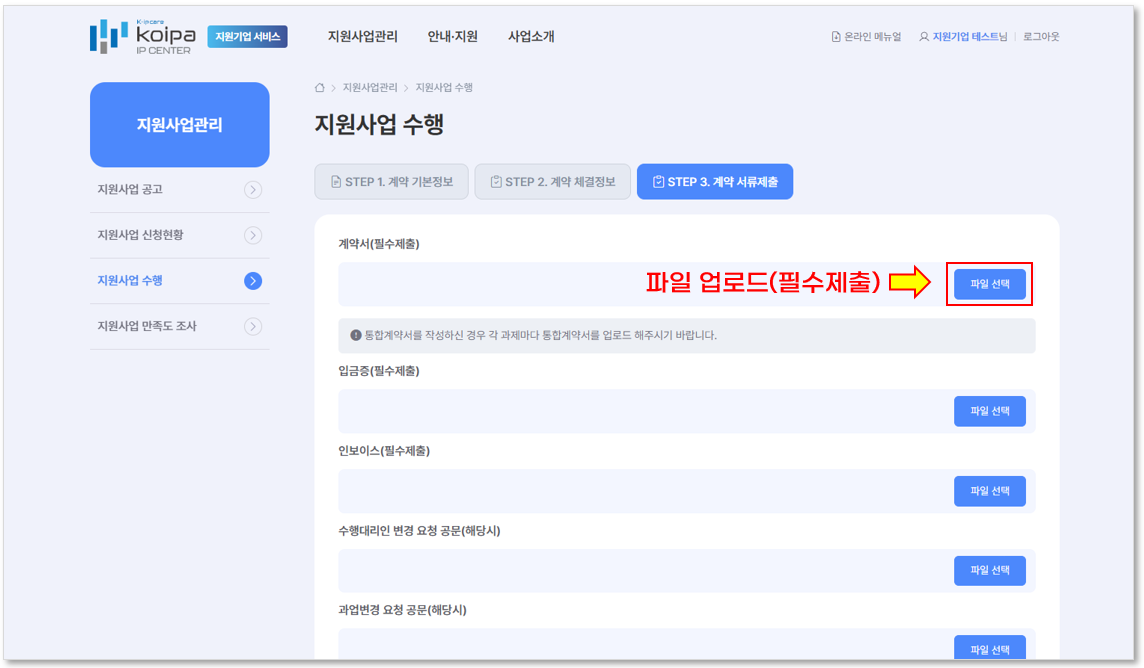The image size is (1144, 668).
Task: Open the 지원사업관리 top menu
Action: 363,36
